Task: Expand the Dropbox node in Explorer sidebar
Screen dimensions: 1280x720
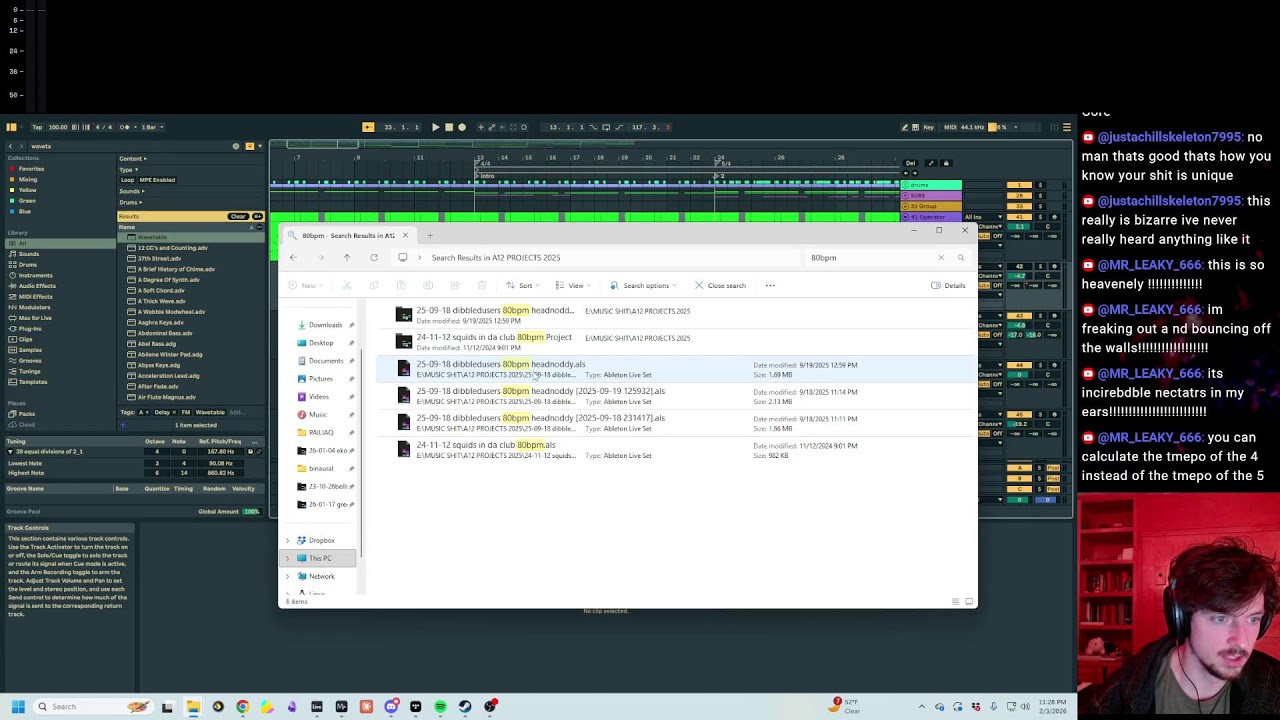Action: [x=288, y=541]
